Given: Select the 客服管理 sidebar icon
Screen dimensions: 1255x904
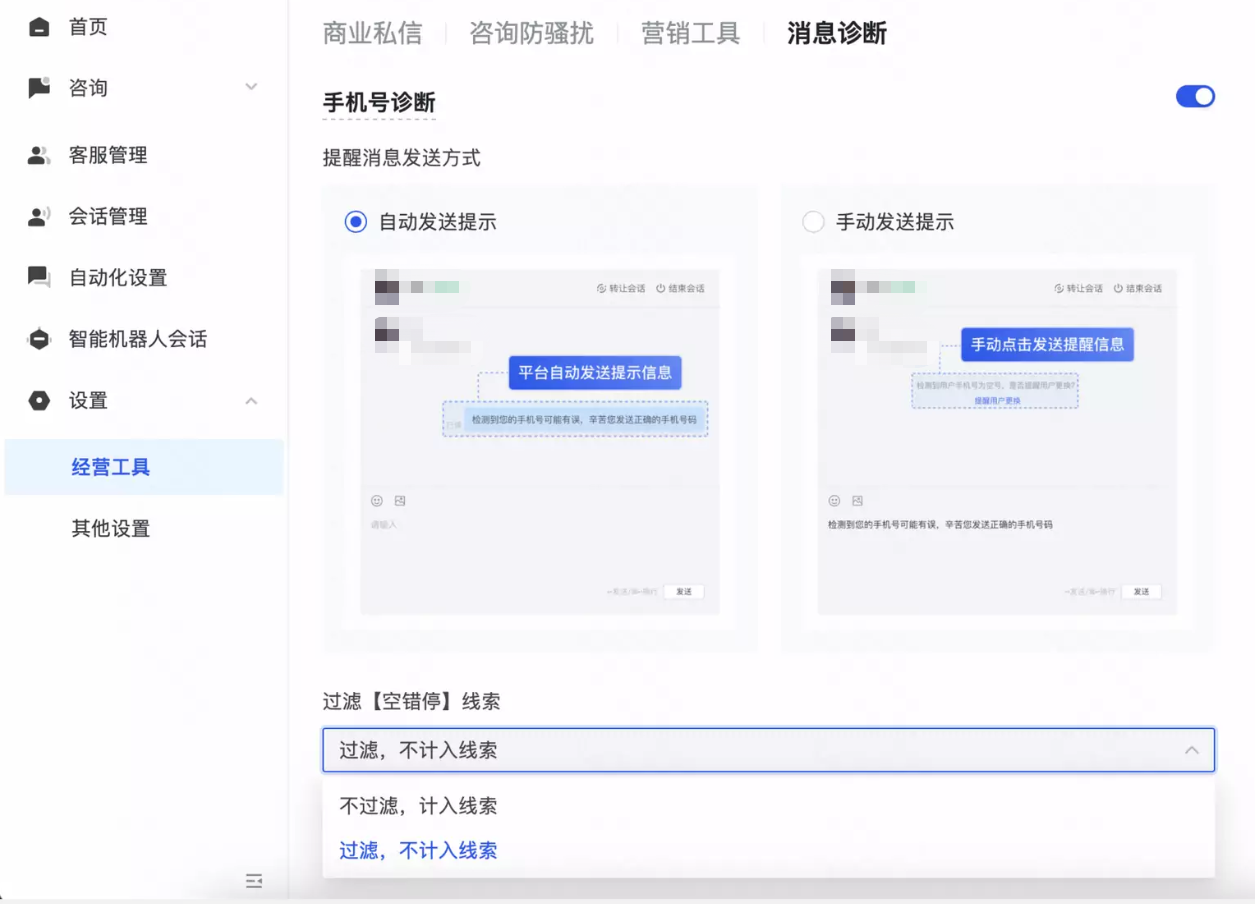Looking at the screenshot, I should pyautogui.click(x=36, y=154).
